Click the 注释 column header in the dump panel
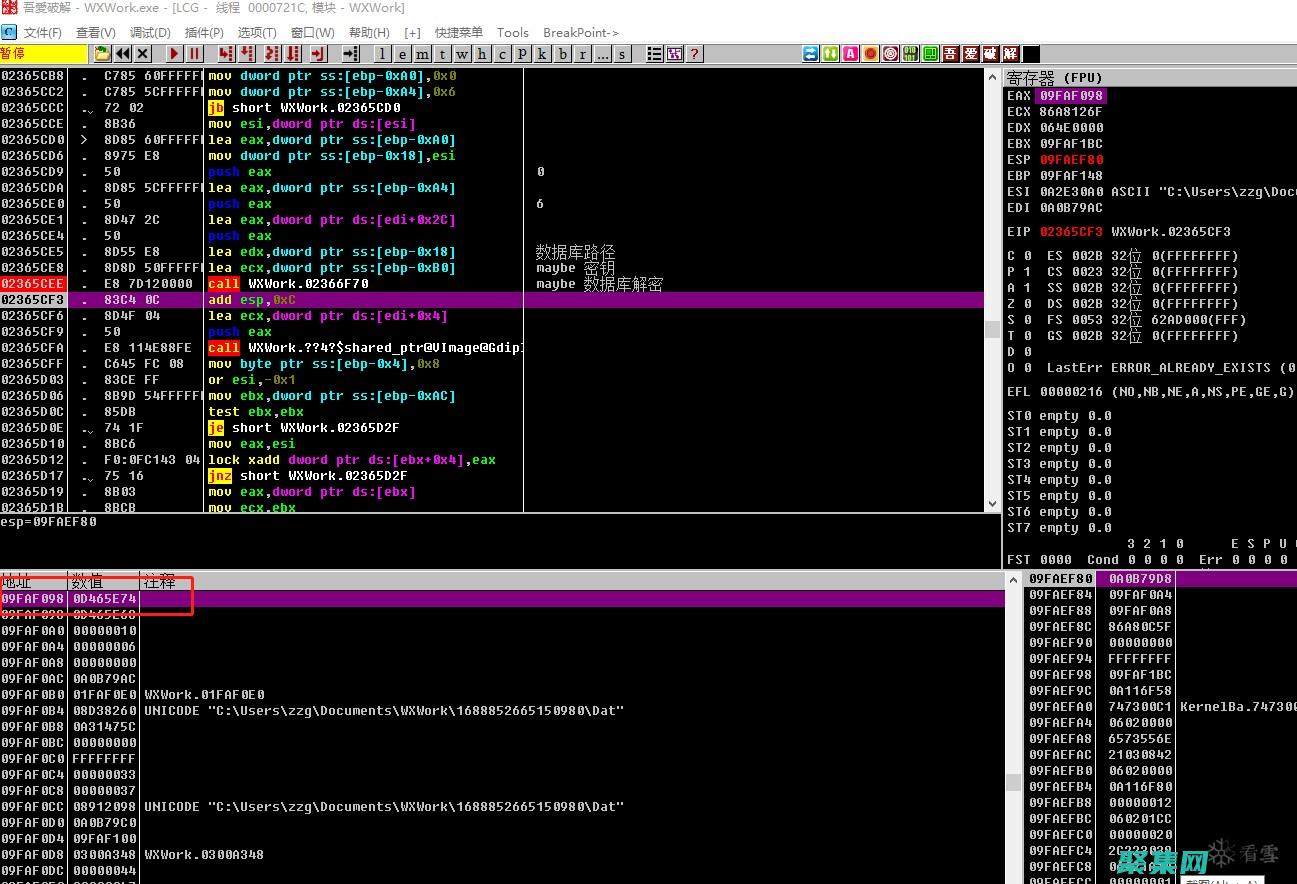Image resolution: width=1297 pixels, height=884 pixels. 160,581
